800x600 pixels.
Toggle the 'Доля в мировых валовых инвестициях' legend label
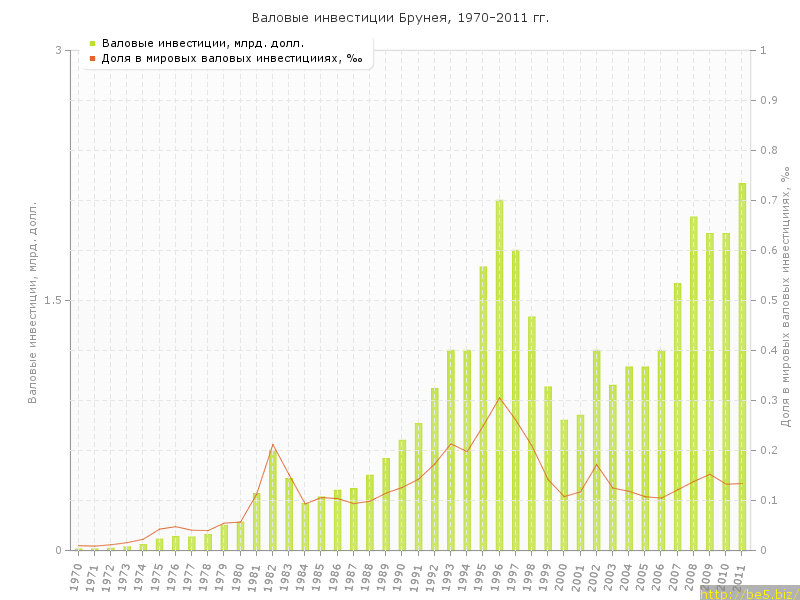[232, 58]
